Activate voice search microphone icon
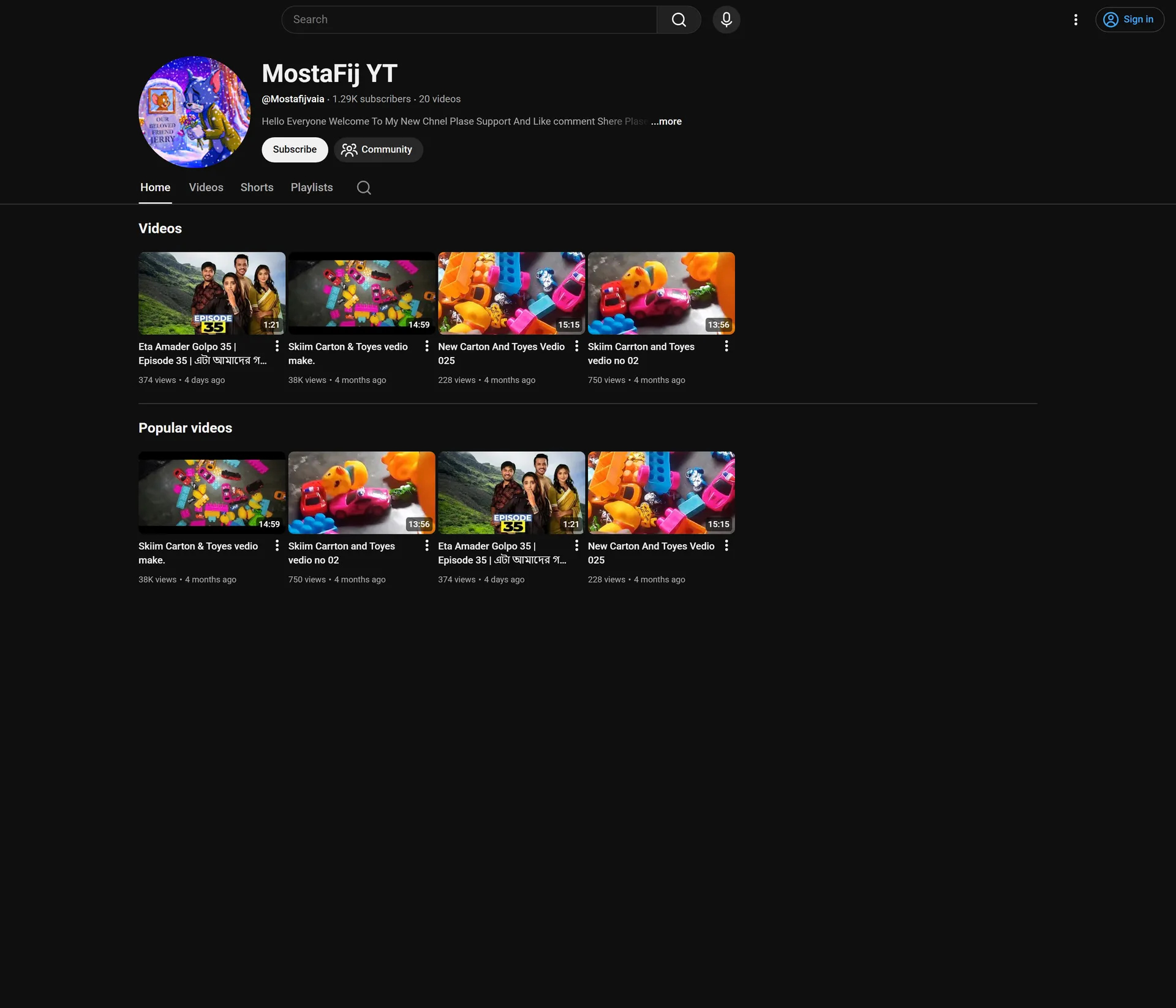This screenshot has height=1008, width=1176. [x=726, y=20]
